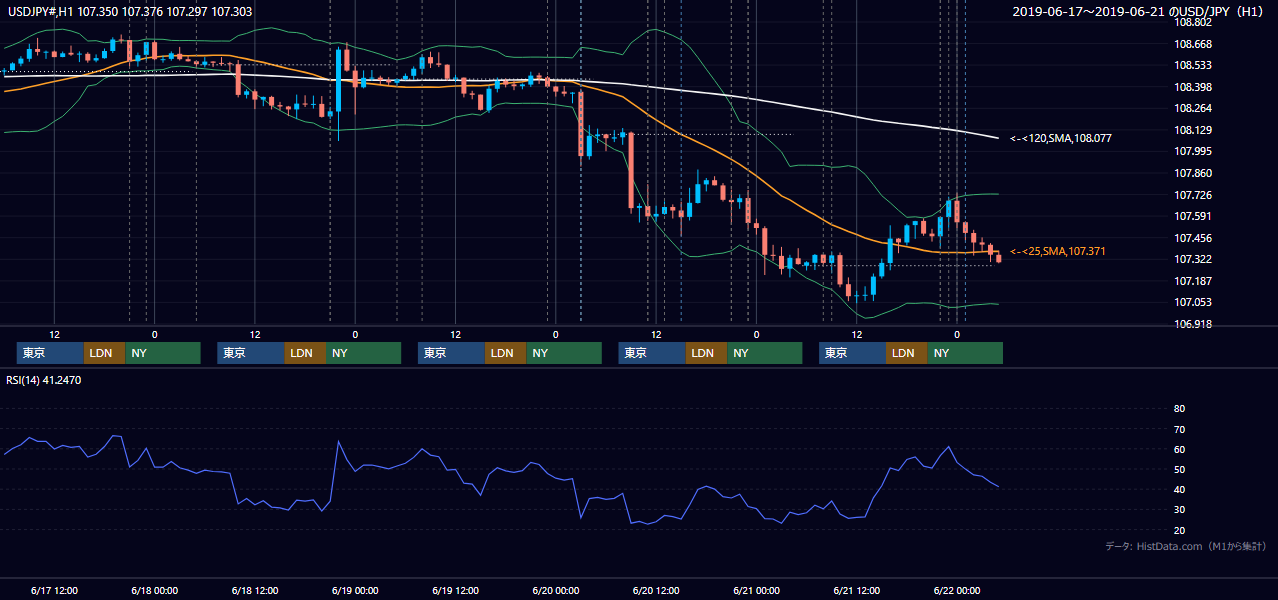Click the 6/18 12:00 time axis label
This screenshot has width=1278, height=600.
(255, 590)
